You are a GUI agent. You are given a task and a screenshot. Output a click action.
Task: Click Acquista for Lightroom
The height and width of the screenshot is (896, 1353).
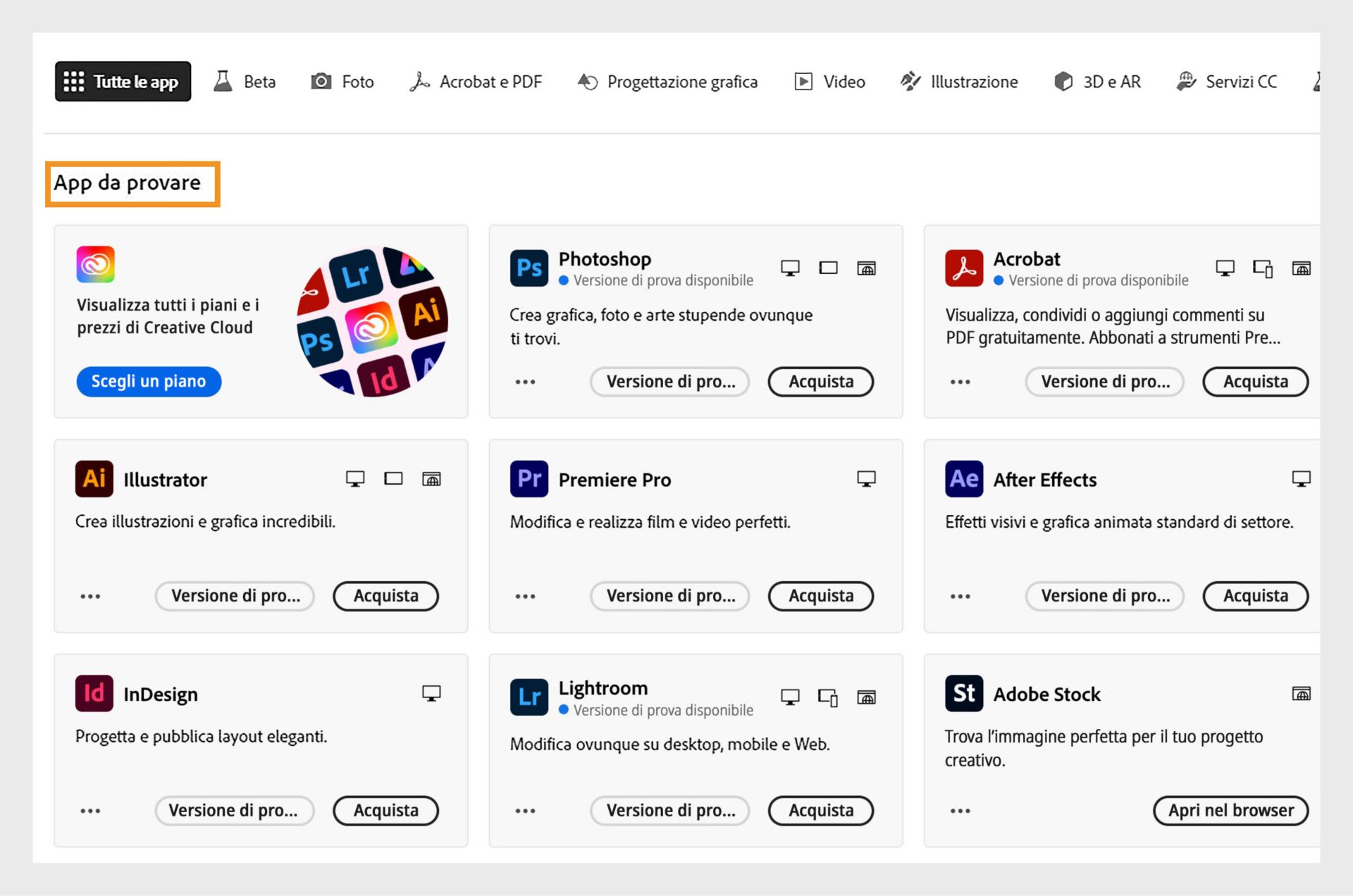tap(820, 811)
